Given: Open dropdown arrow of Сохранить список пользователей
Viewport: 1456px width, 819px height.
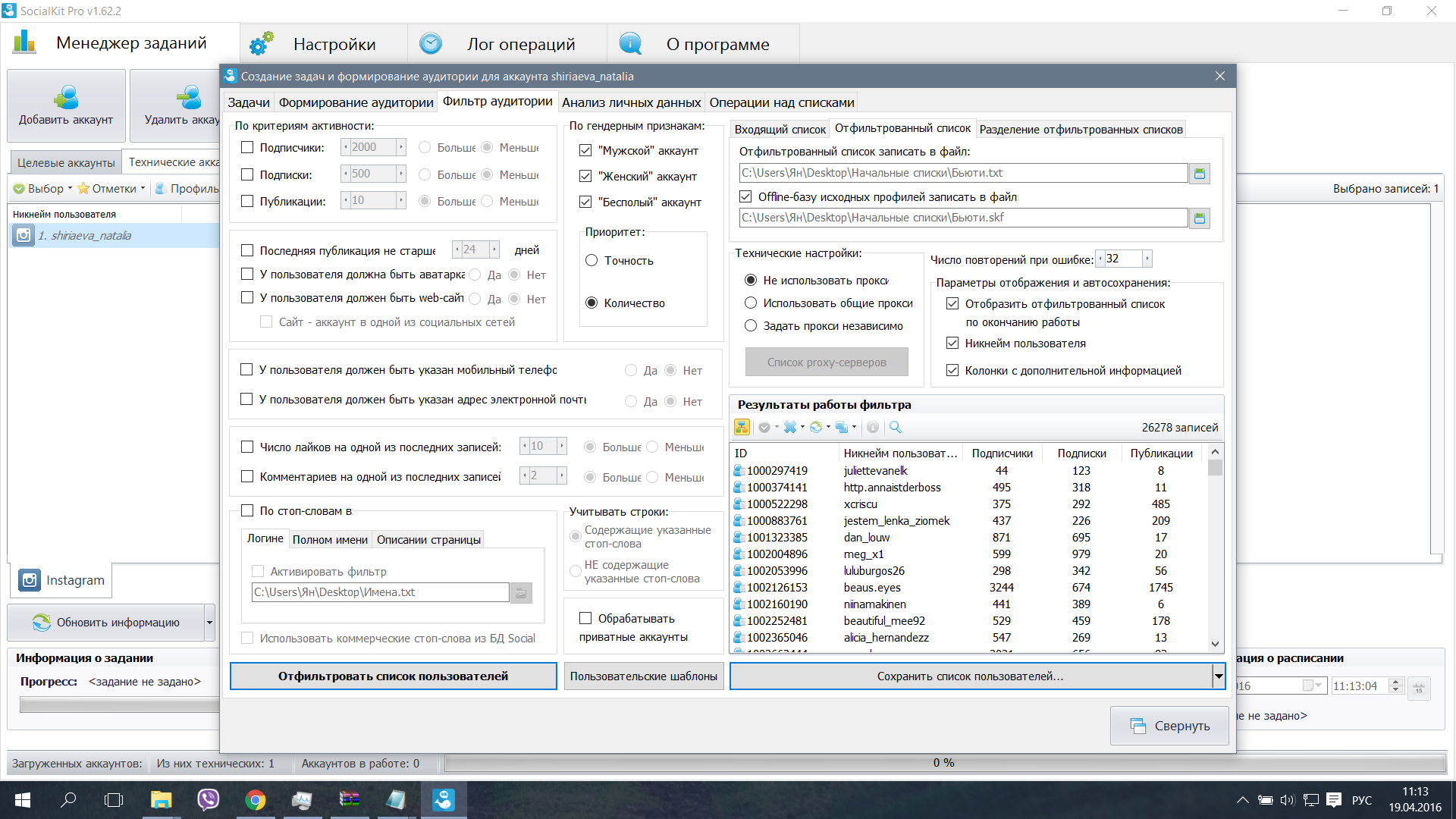Looking at the screenshot, I should pos(1219,676).
